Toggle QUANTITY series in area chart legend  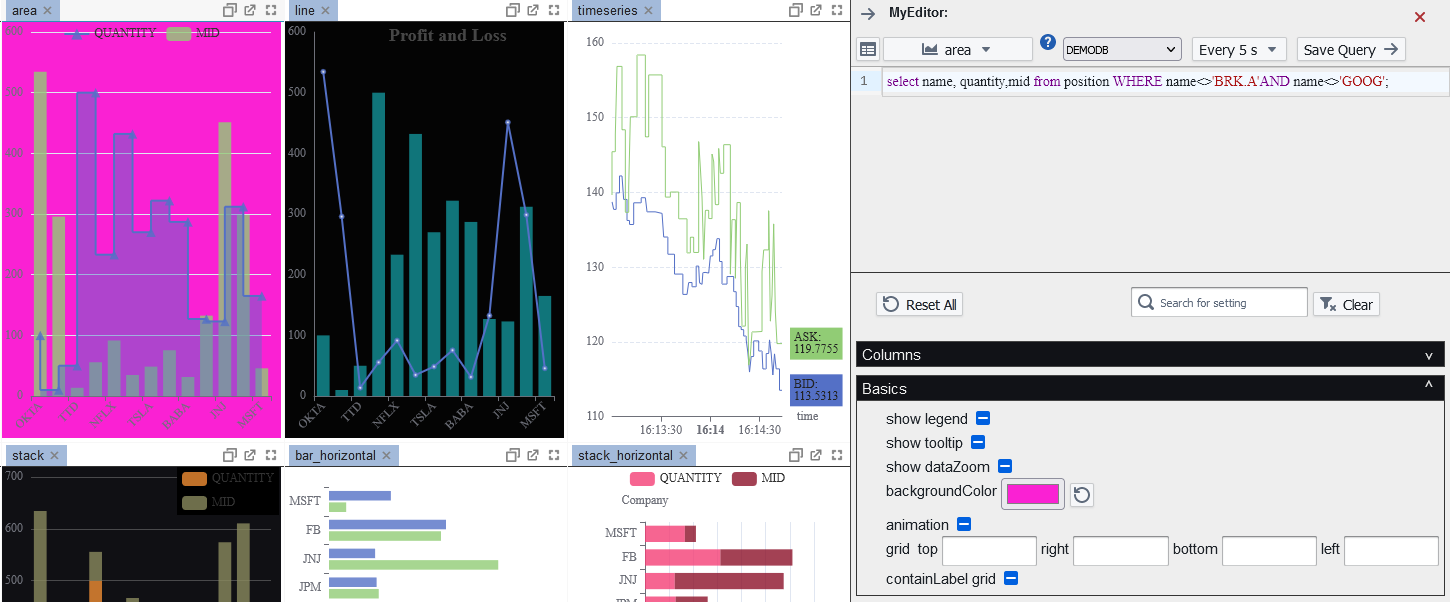[x=110, y=33]
